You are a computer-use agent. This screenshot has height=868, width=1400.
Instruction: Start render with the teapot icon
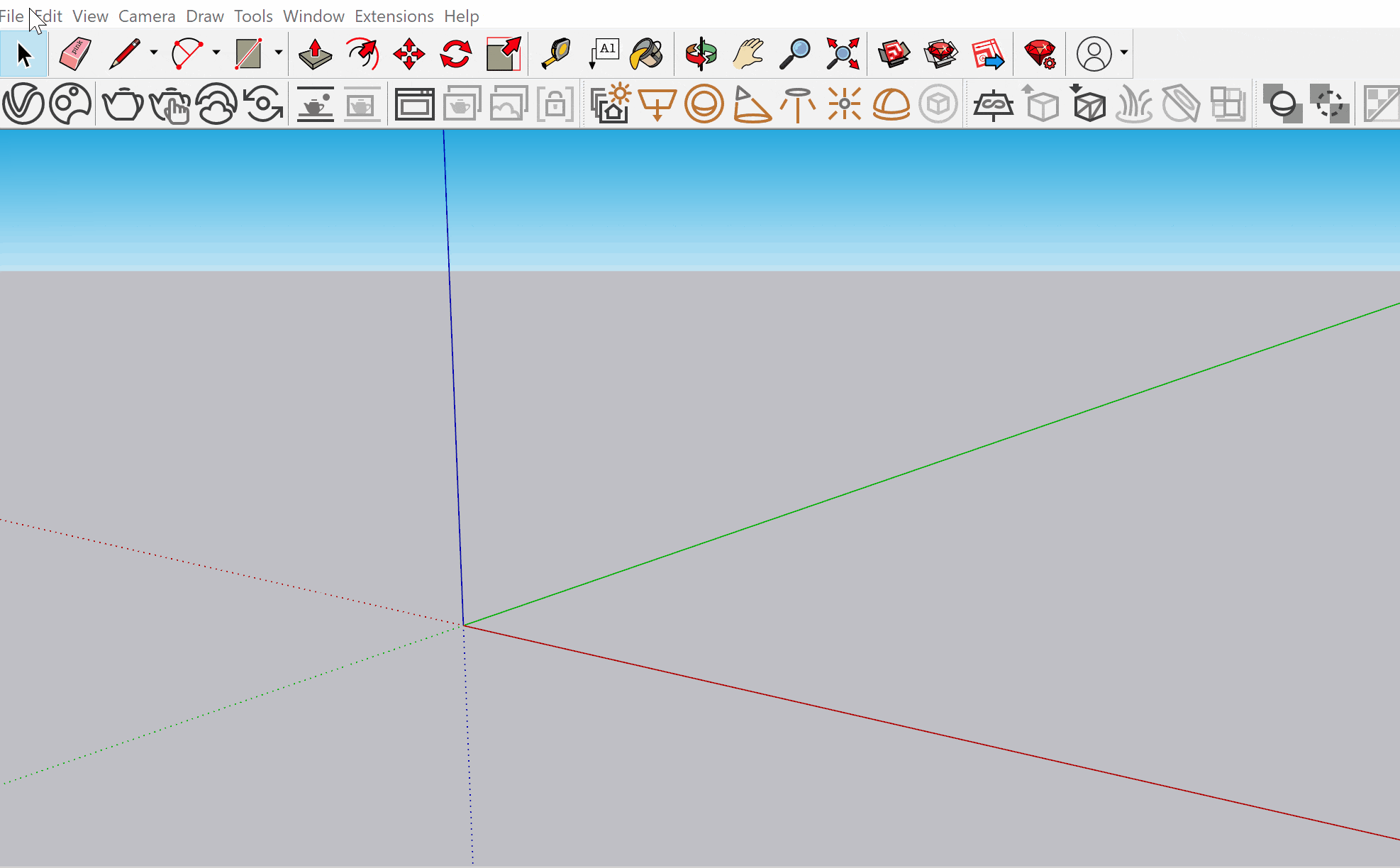point(123,104)
